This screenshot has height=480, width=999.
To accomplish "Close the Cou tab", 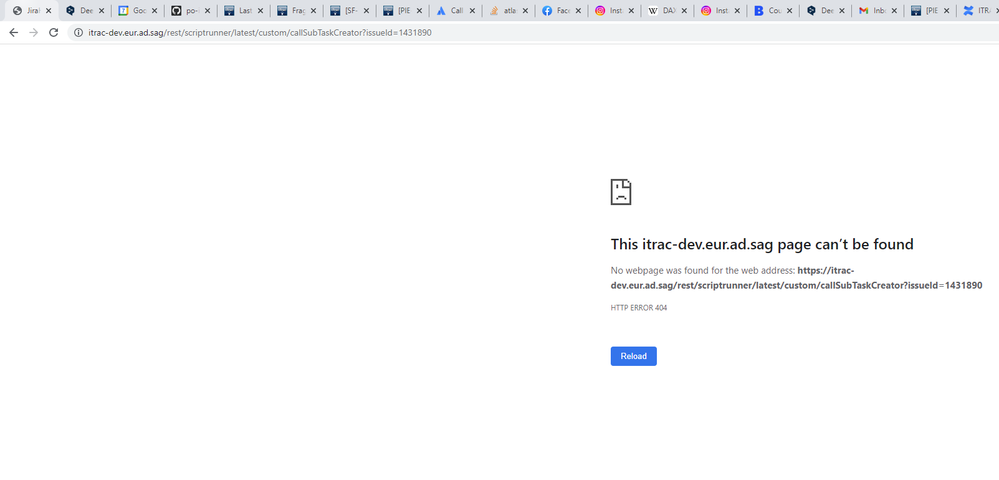I will coord(789,11).
